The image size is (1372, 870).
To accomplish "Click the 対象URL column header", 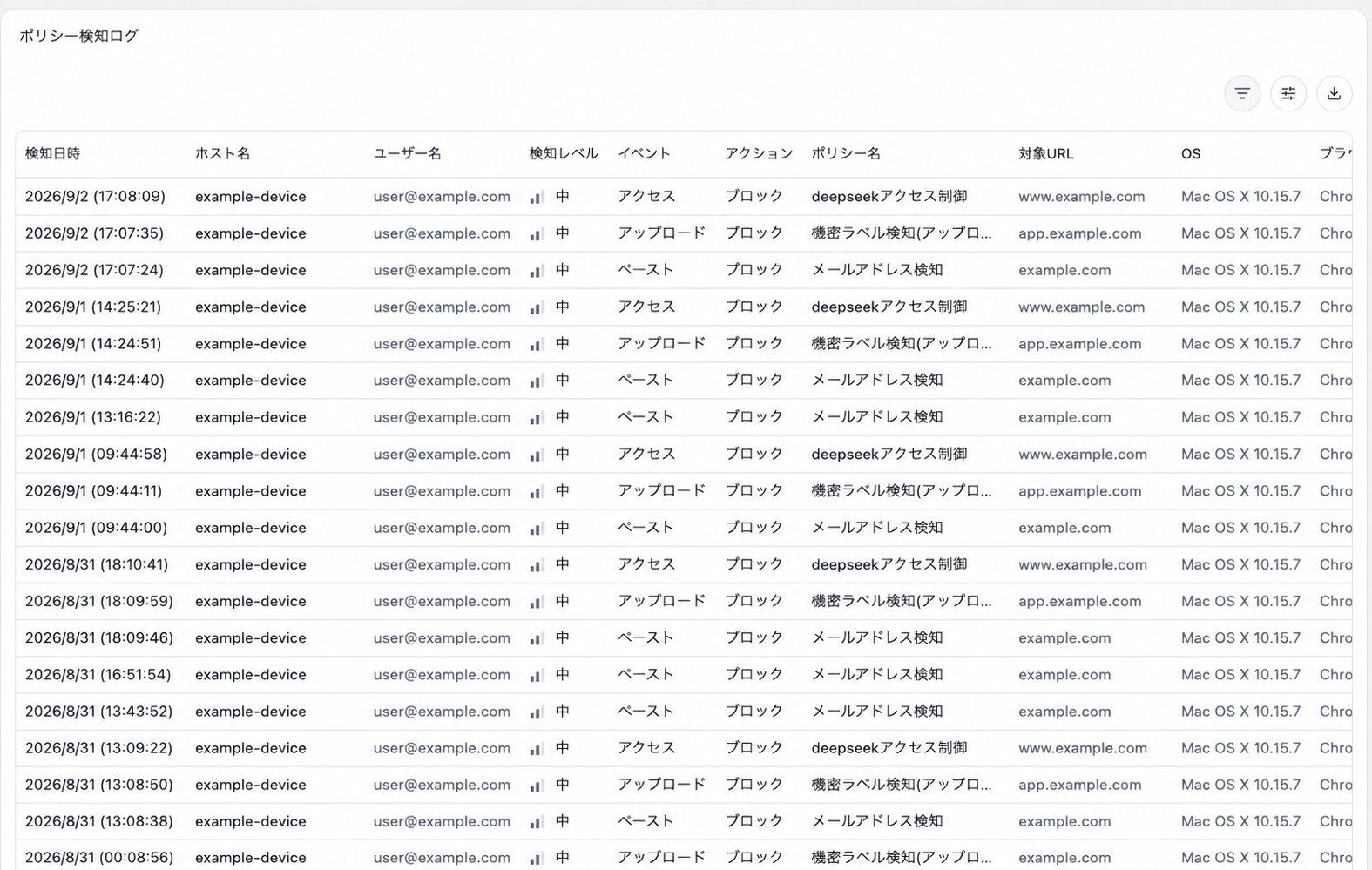I will (x=1045, y=153).
